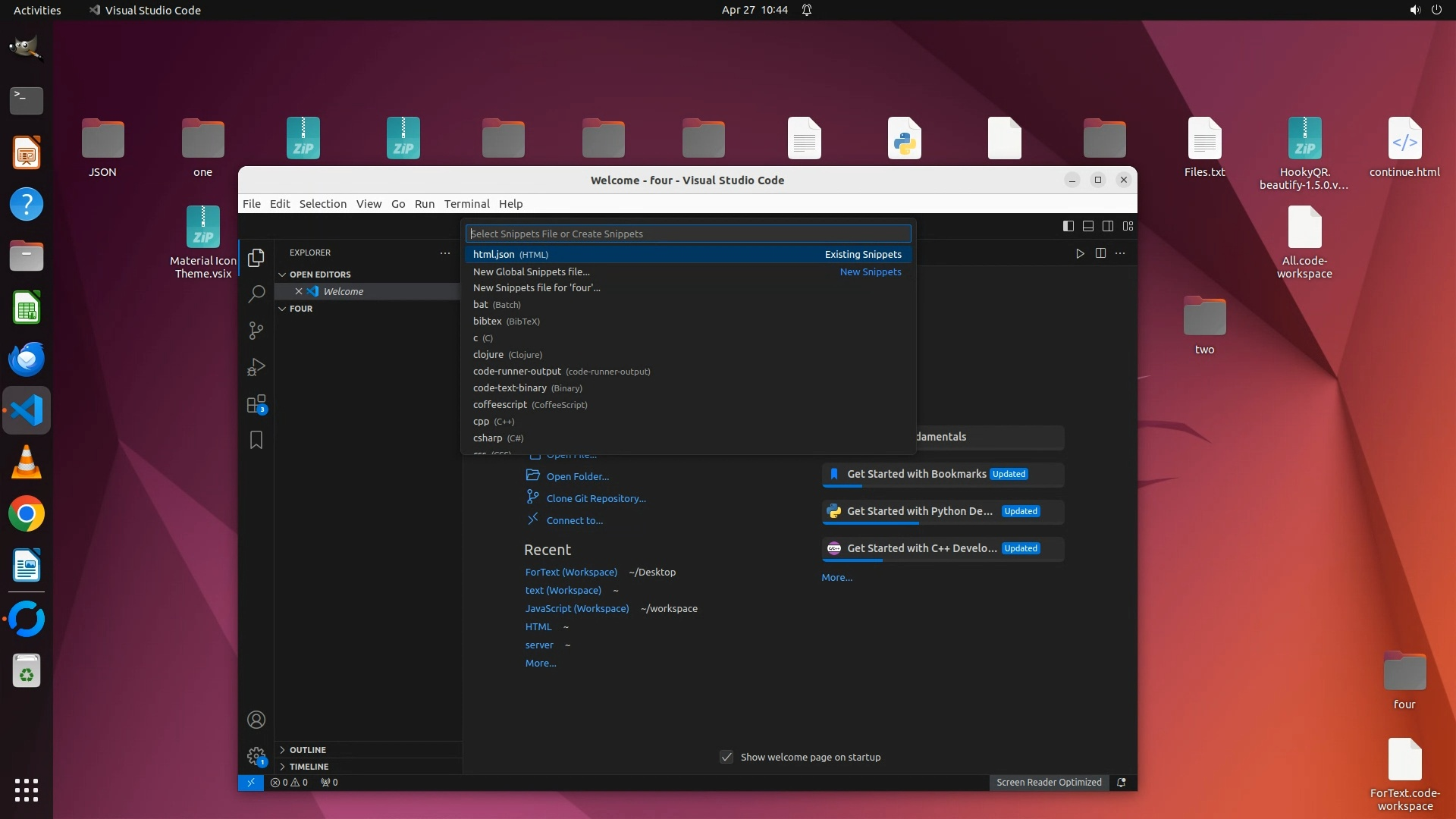Open Get Started with Python walkthrough progress item
The height and width of the screenshot is (819, 1456).
(919, 511)
